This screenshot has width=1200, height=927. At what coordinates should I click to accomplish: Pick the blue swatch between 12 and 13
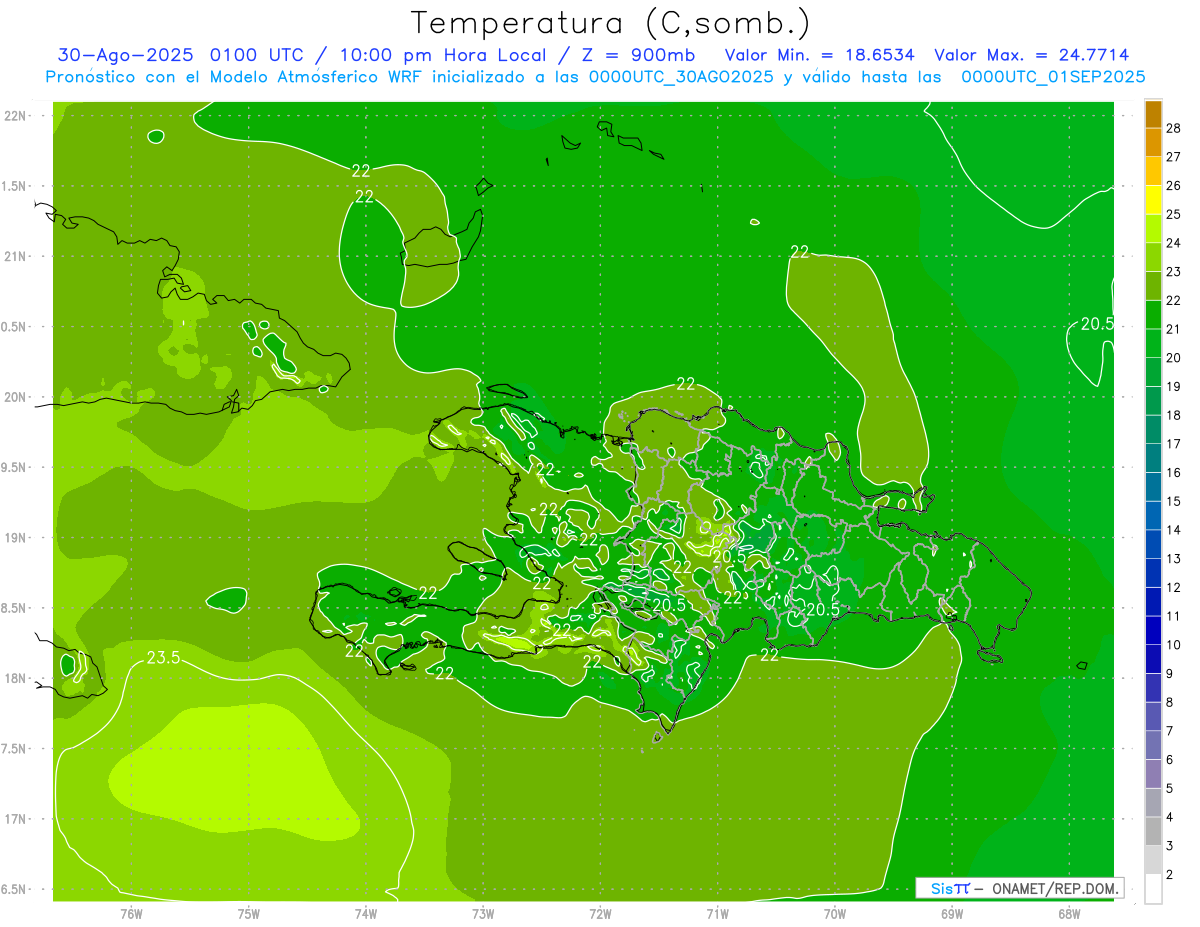click(x=1153, y=573)
